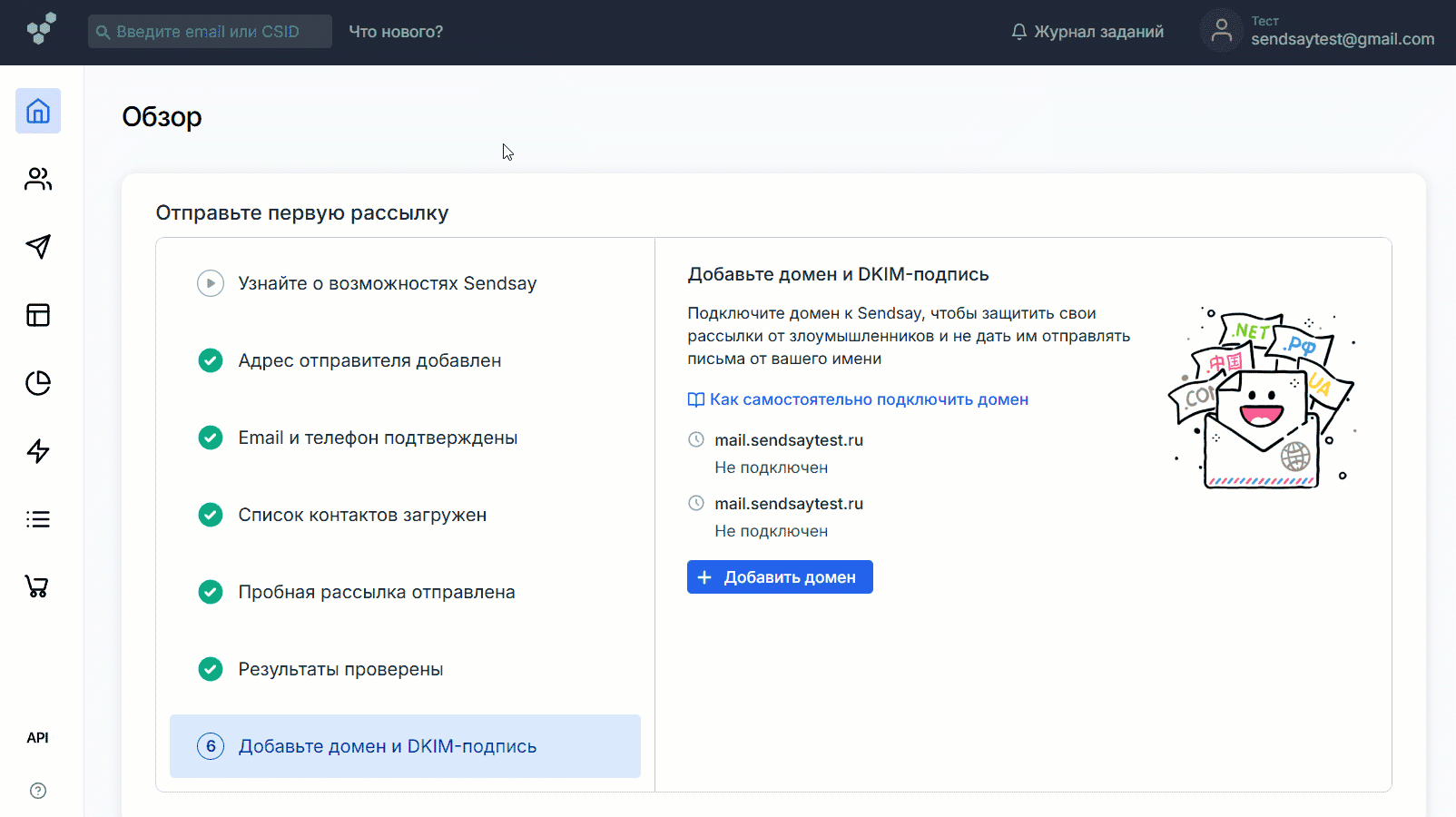This screenshot has width=1456, height=817.
Task: Open automations with the lightning icon
Action: point(37,451)
